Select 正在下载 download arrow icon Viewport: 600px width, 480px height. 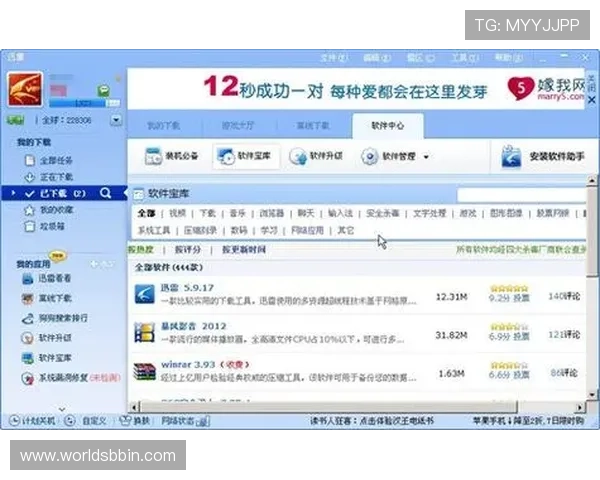coord(30,177)
